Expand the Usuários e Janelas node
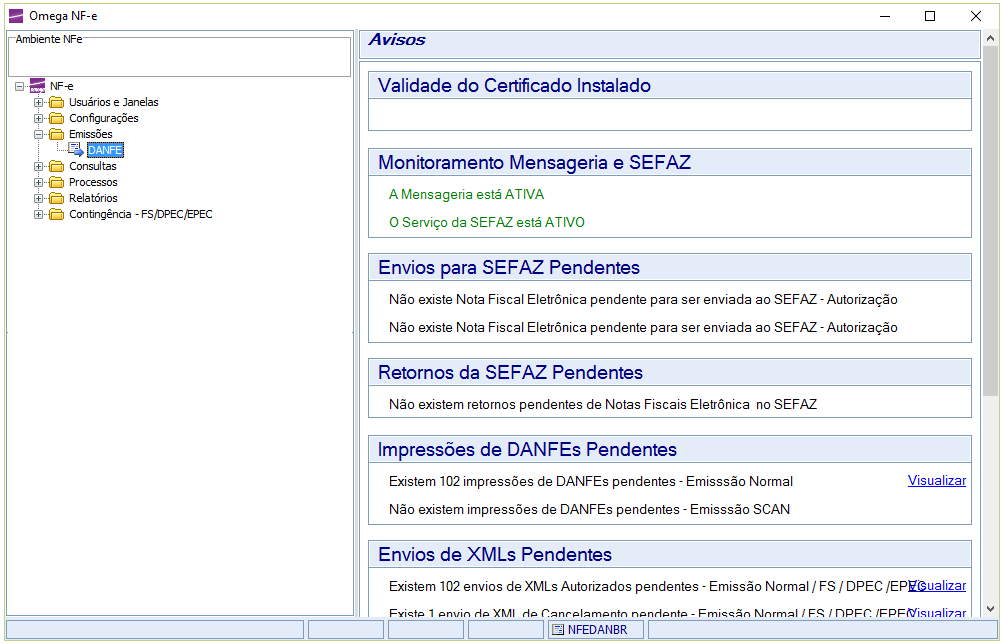1002x644 pixels. (39, 102)
